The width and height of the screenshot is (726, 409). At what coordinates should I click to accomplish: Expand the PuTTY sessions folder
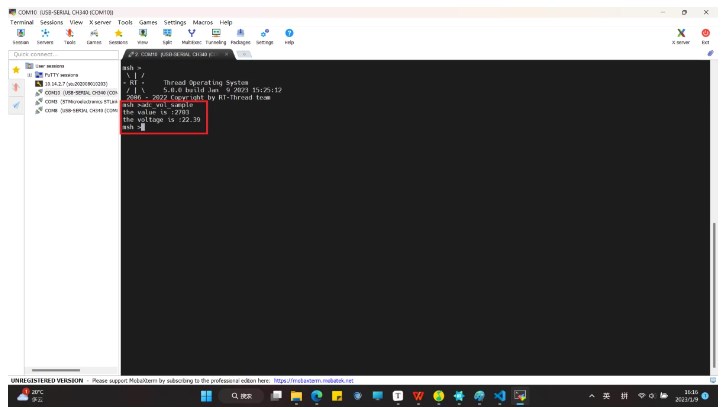(x=30, y=75)
